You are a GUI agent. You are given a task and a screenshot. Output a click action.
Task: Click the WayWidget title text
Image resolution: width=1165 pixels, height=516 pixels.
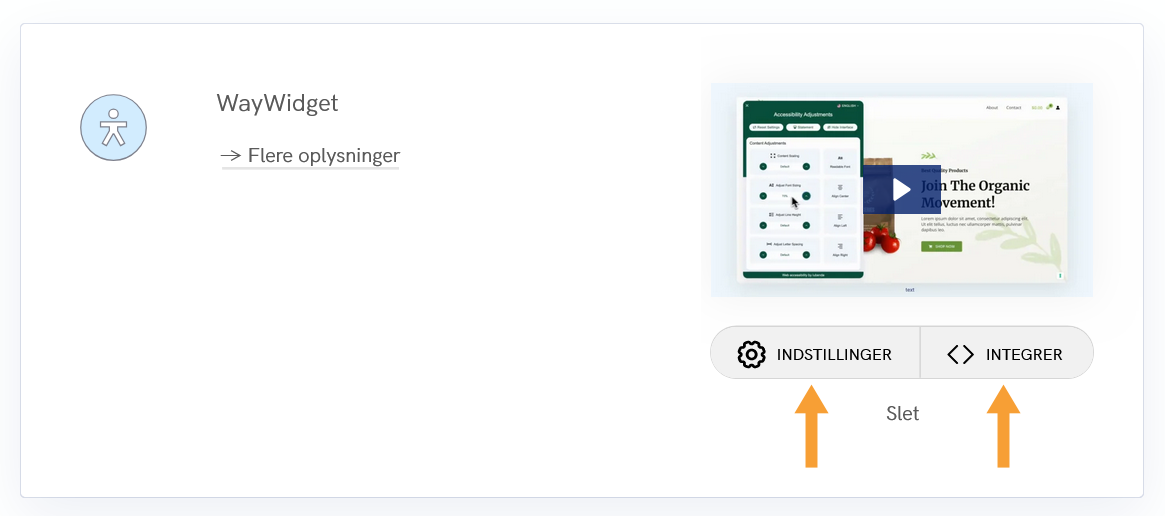click(277, 103)
